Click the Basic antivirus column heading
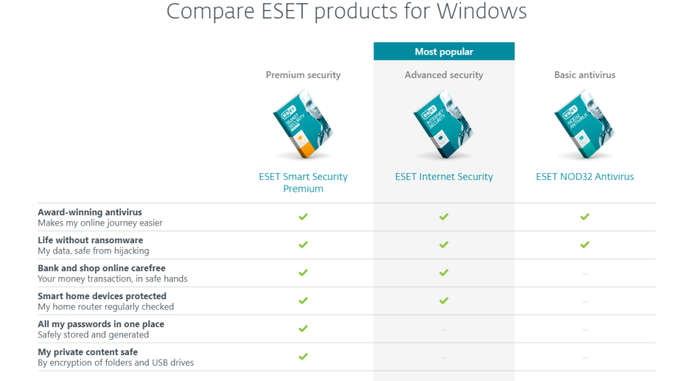The width and height of the screenshot is (700, 381). click(585, 75)
